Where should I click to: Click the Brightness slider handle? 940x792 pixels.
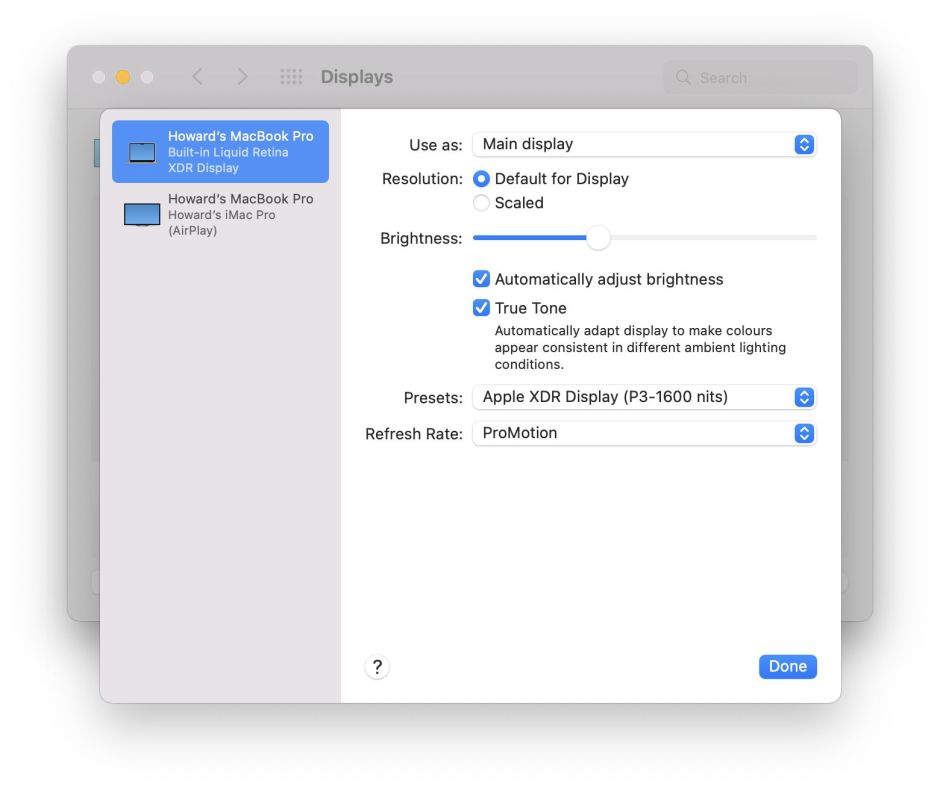pyautogui.click(x=598, y=238)
